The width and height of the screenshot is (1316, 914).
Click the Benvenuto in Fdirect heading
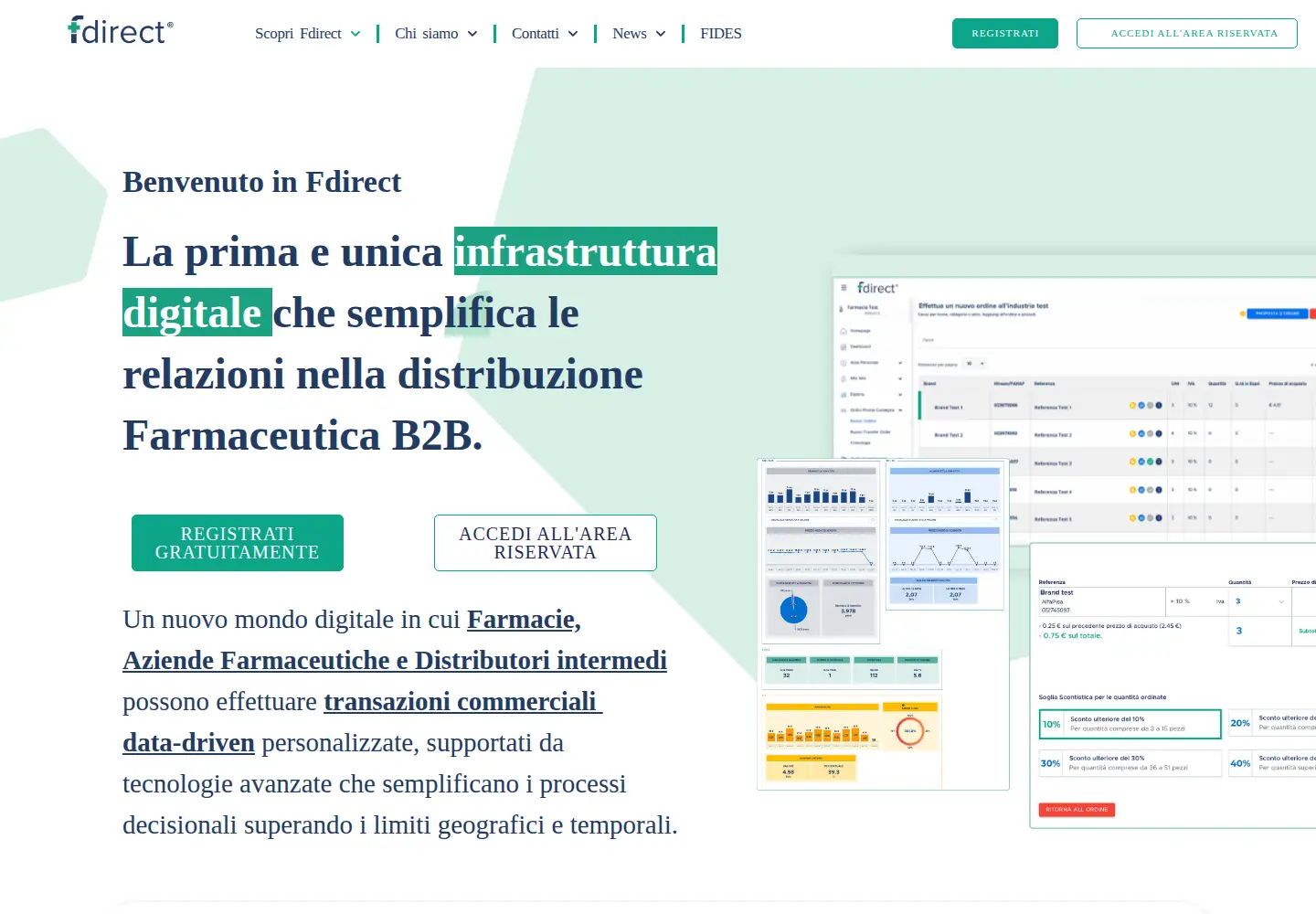click(262, 182)
